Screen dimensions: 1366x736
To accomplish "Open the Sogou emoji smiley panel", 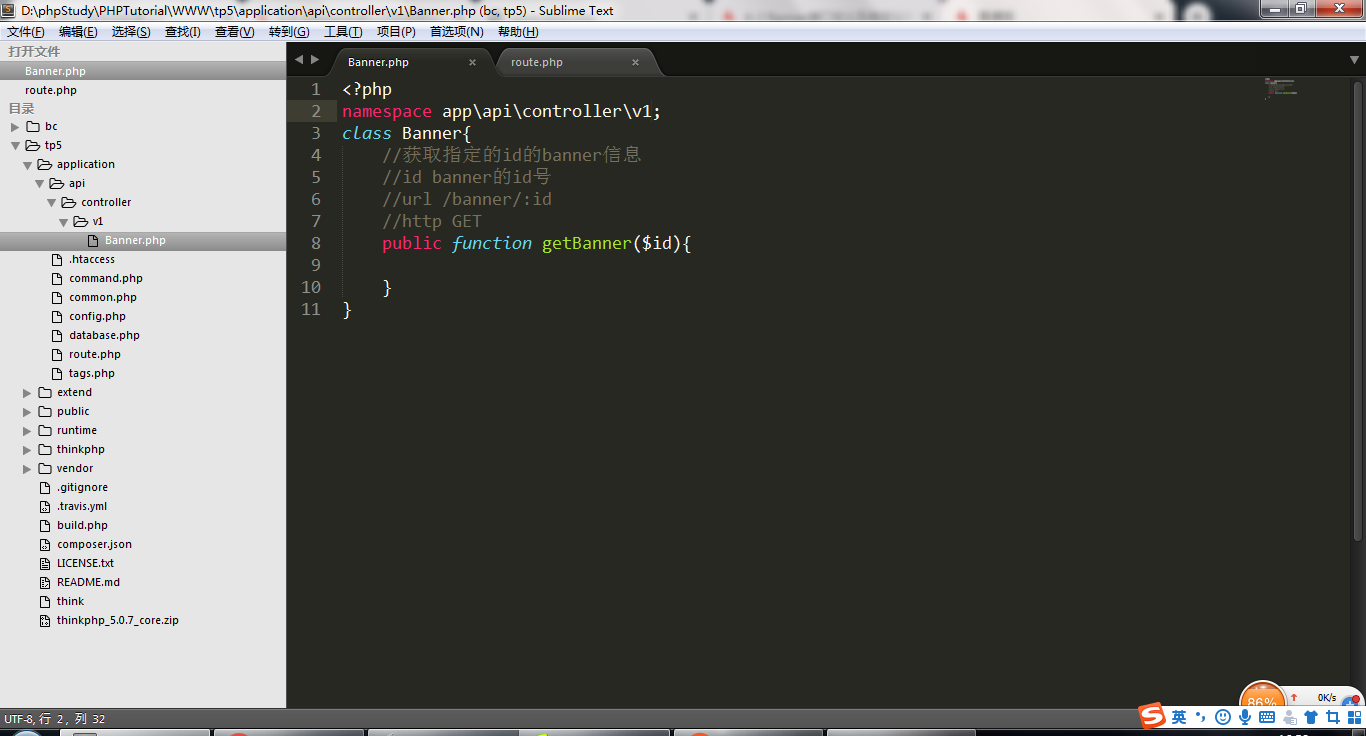I will (x=1223, y=717).
